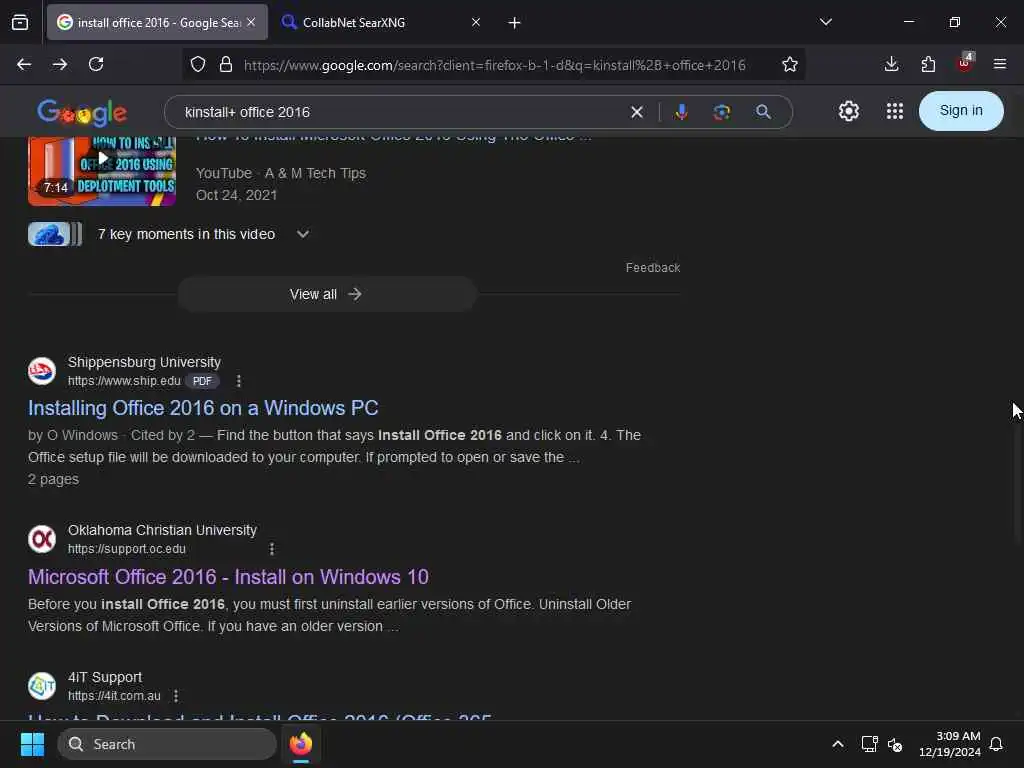Image resolution: width=1024 pixels, height=768 pixels.
Task: Switch to CollabNet SearXNG tab
Action: tap(382, 22)
